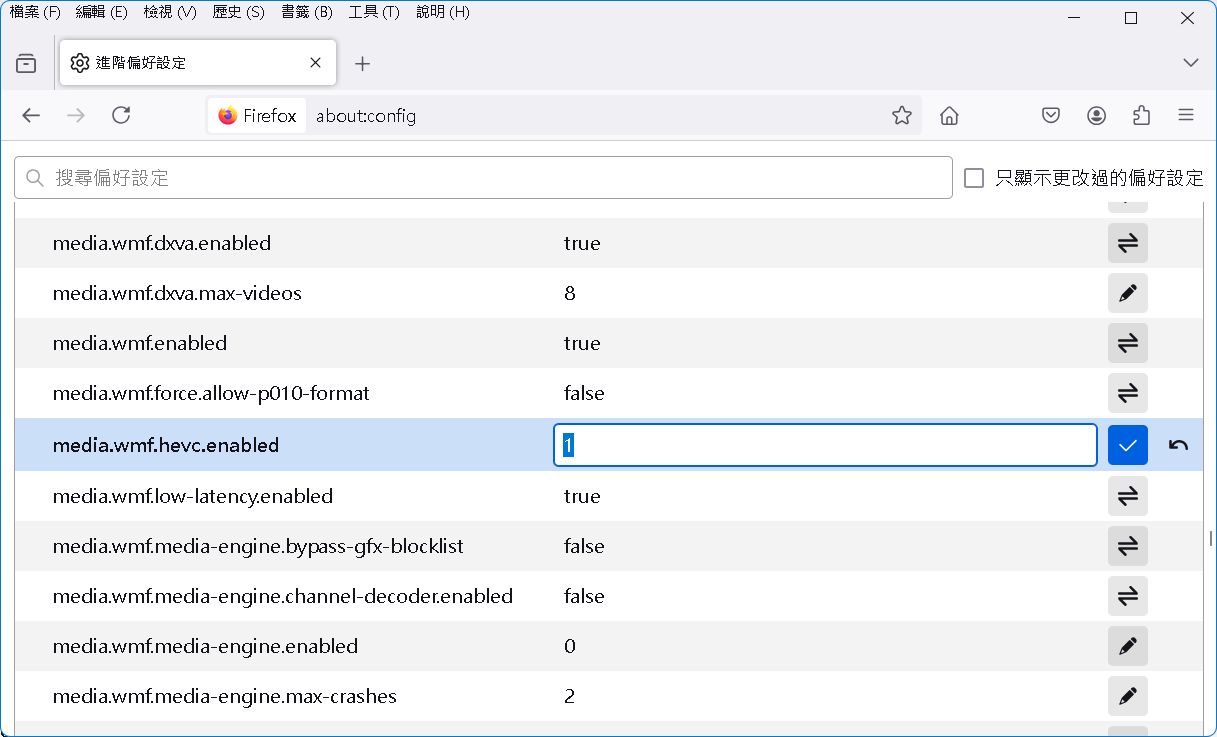Screen dimensions: 1217x737
Task: Toggle media.wmf.enabled value
Action: pos(1127,343)
